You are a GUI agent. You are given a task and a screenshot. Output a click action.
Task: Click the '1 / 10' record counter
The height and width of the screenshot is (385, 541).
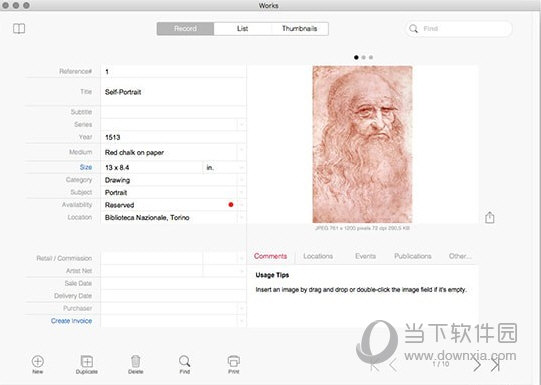tap(441, 364)
